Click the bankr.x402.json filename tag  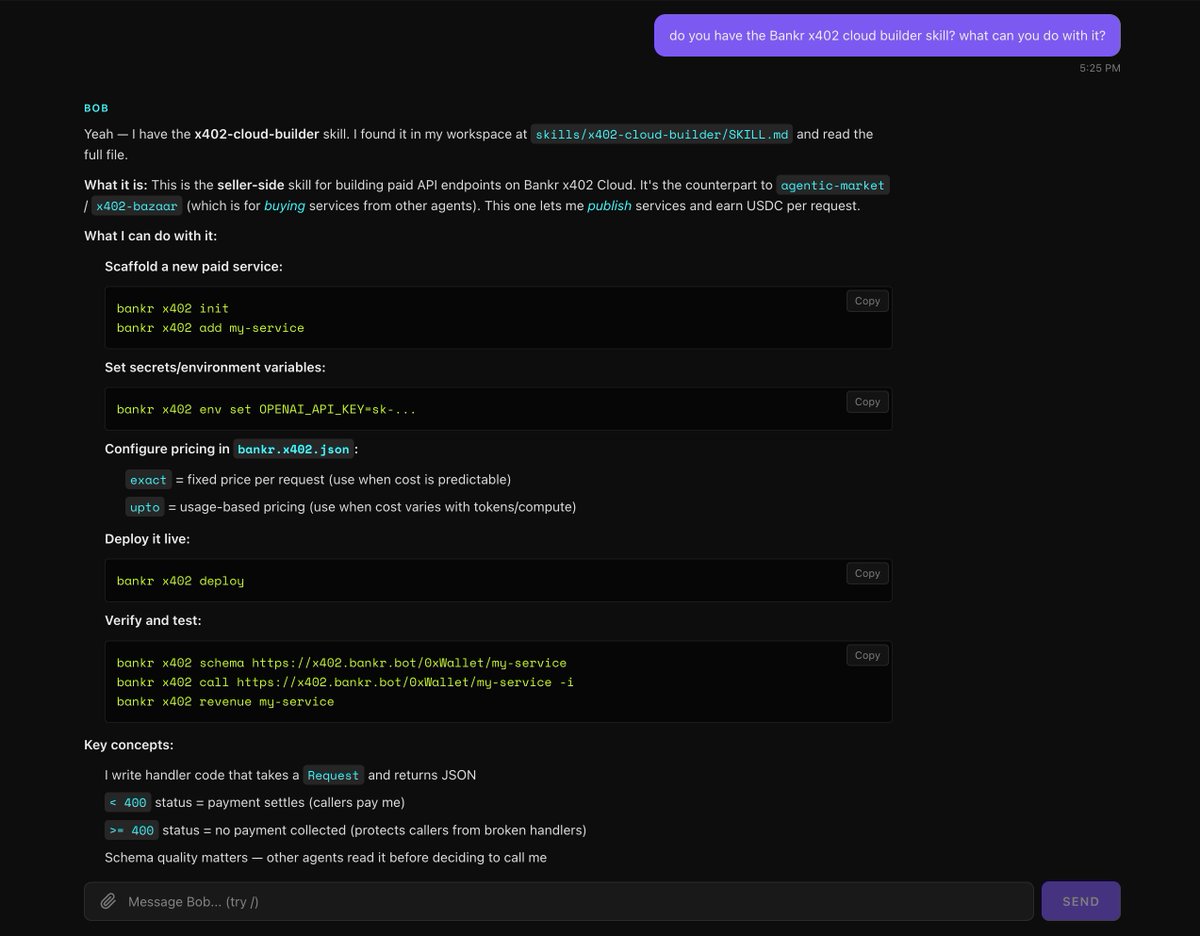294,449
